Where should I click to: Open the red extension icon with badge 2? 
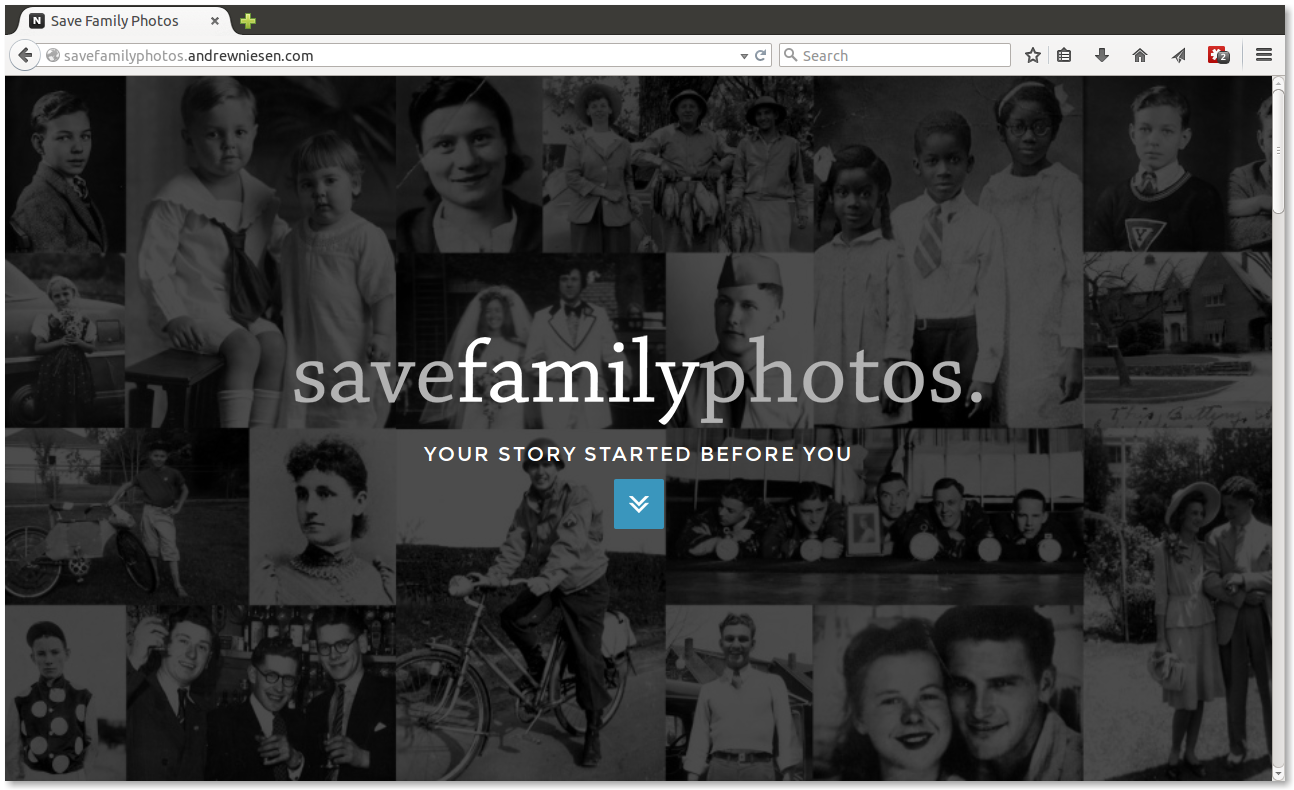1218,56
